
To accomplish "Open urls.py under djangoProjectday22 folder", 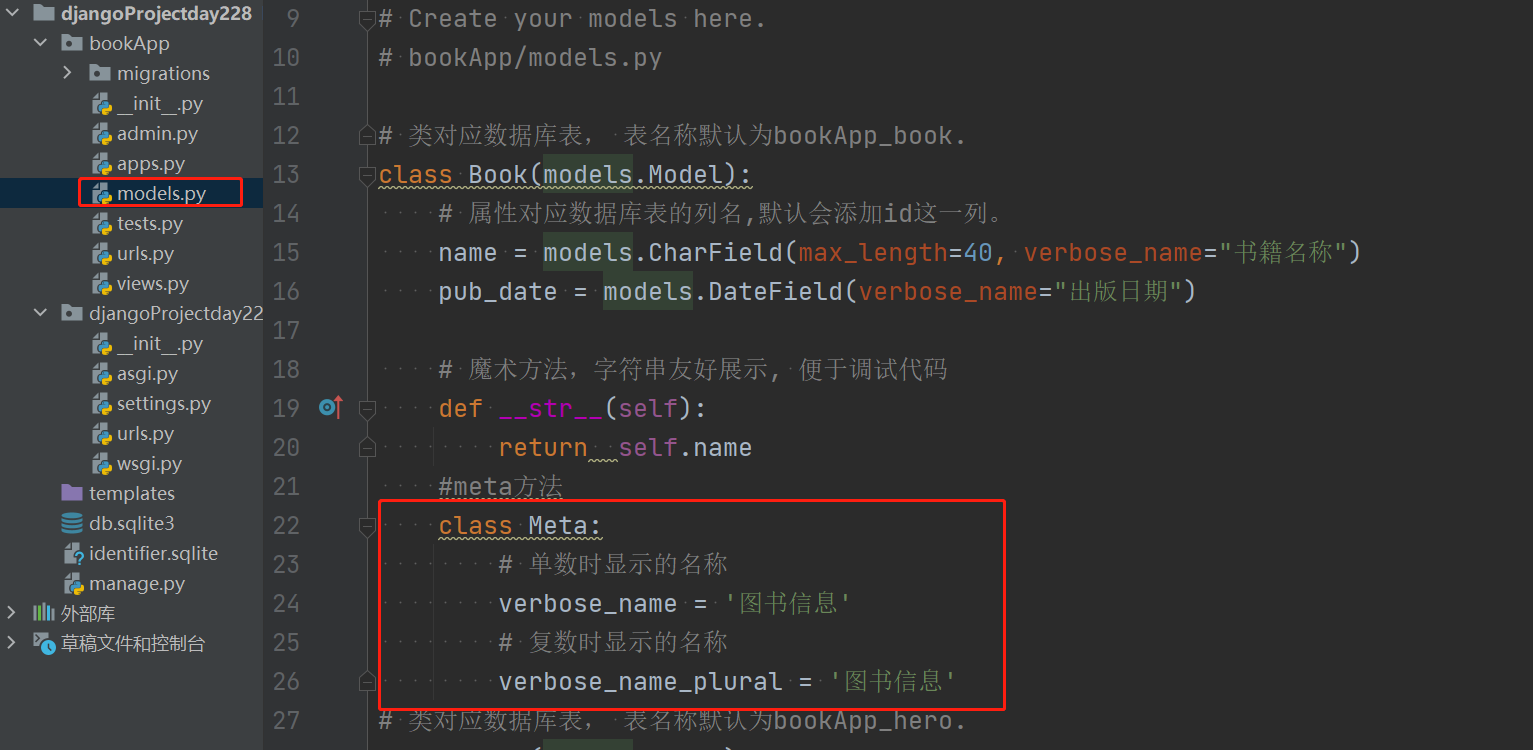I will (145, 433).
